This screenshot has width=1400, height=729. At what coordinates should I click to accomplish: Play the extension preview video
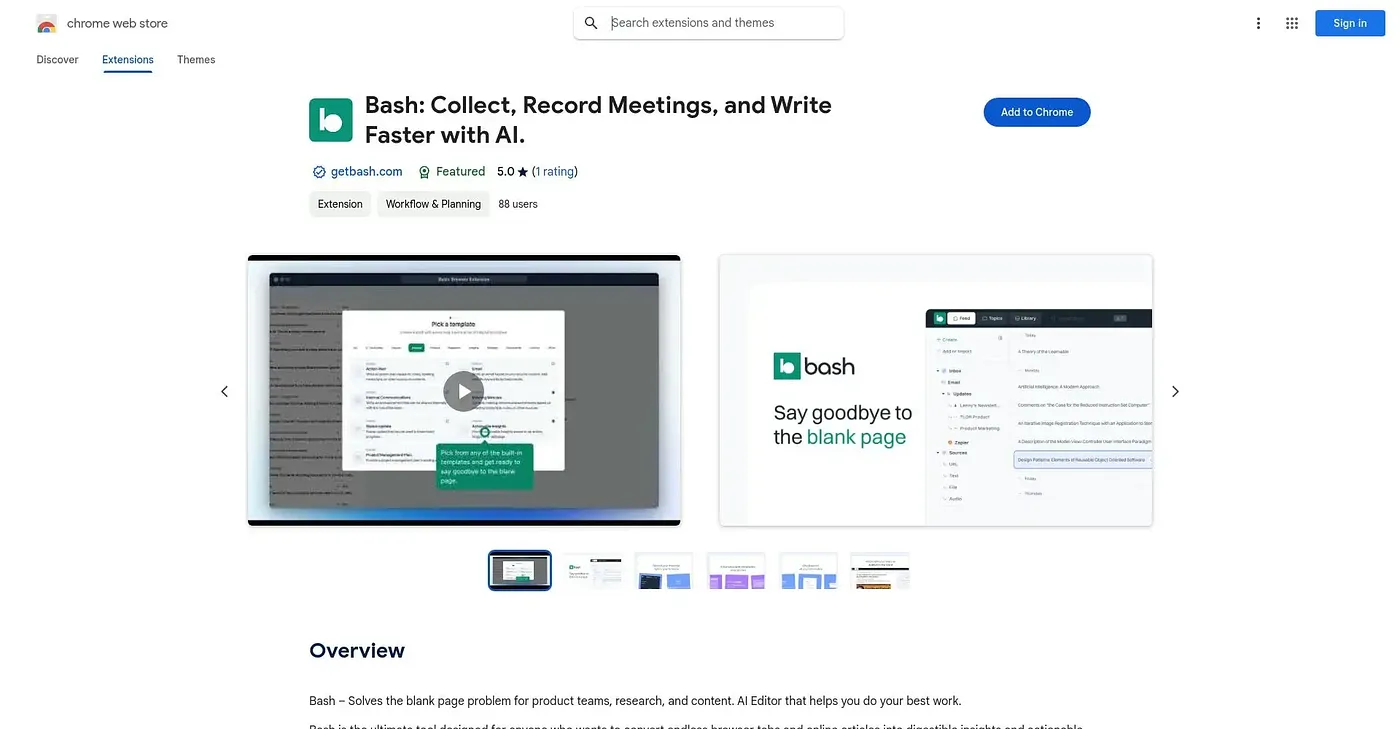pyautogui.click(x=463, y=391)
